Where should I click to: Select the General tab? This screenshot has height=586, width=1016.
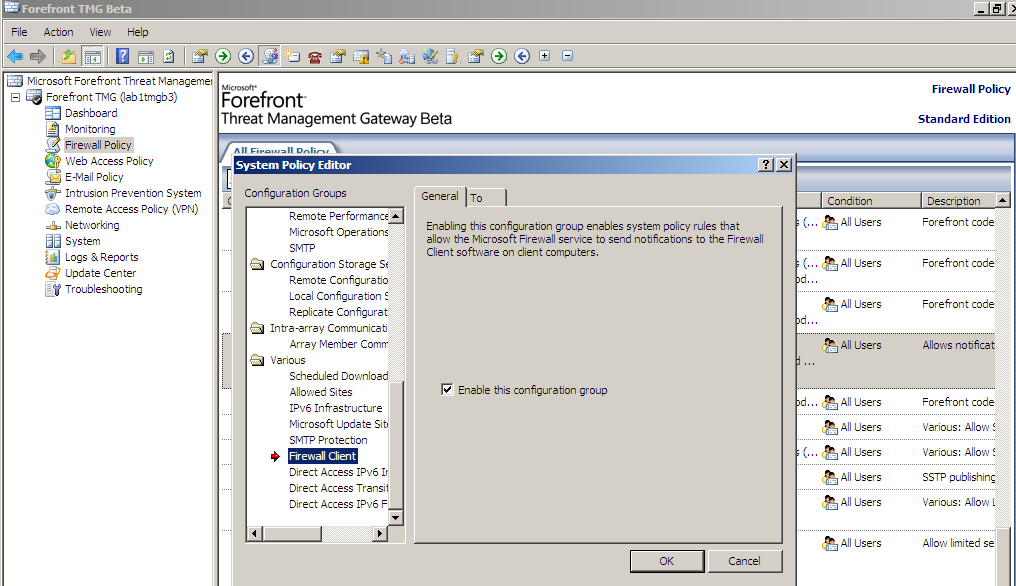pyautogui.click(x=440, y=196)
